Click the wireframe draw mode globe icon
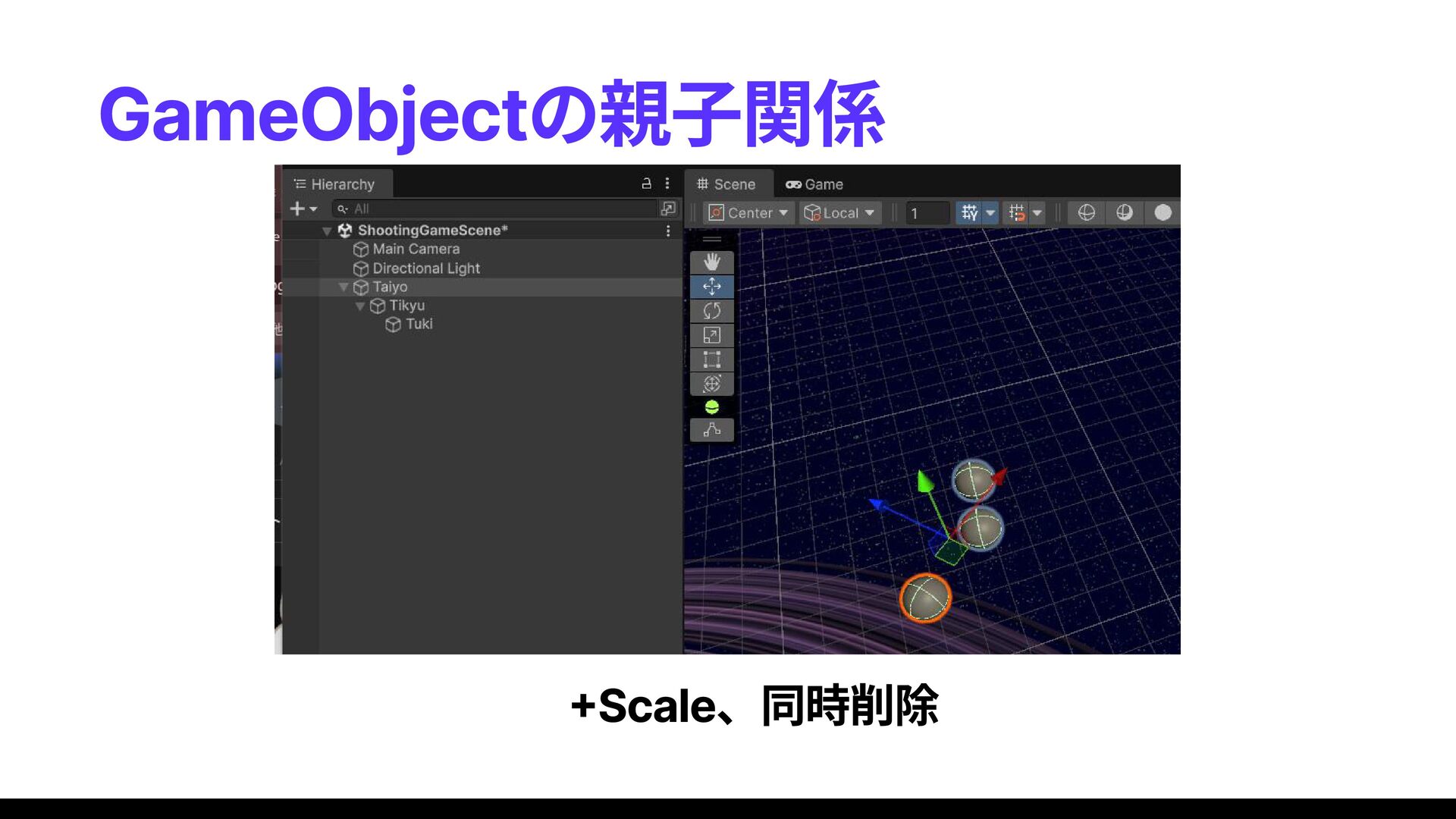 [1086, 213]
